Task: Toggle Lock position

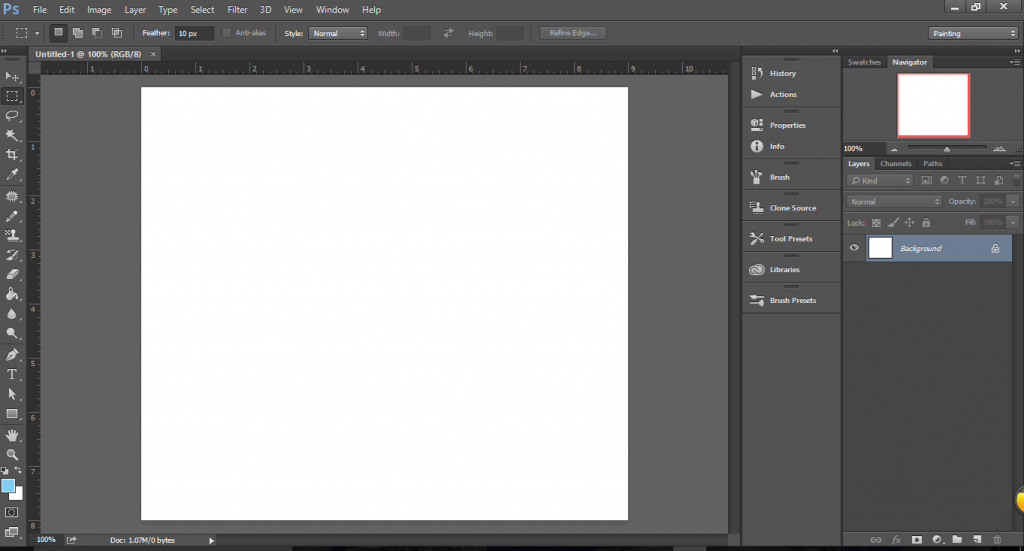Action: (x=909, y=223)
